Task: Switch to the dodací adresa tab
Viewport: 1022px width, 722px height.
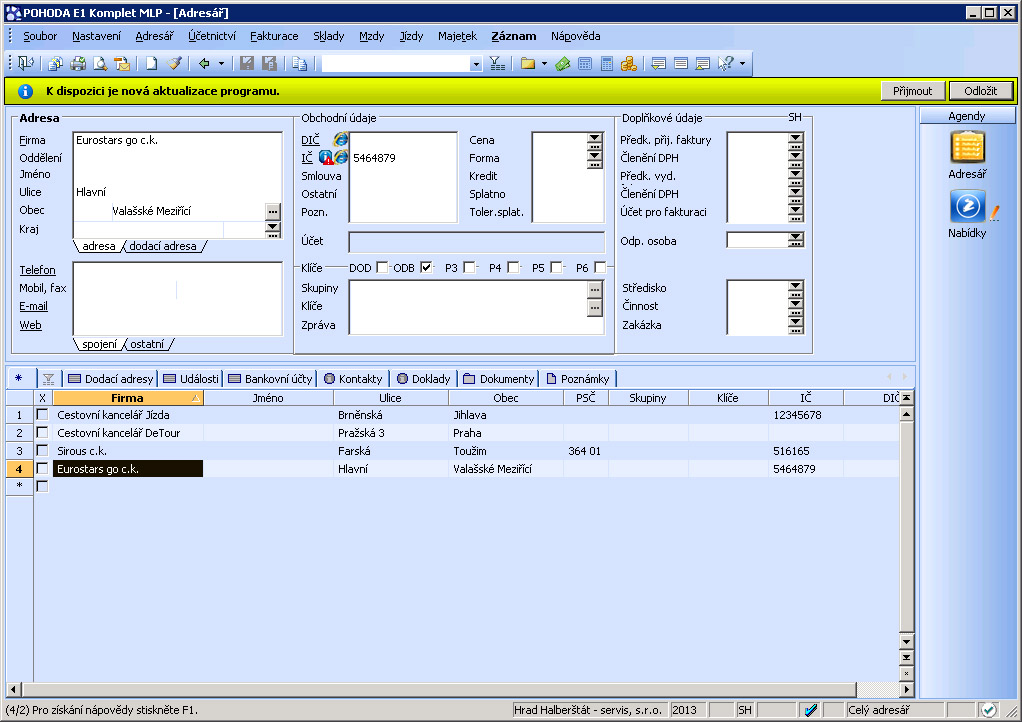Action: [x=163, y=246]
